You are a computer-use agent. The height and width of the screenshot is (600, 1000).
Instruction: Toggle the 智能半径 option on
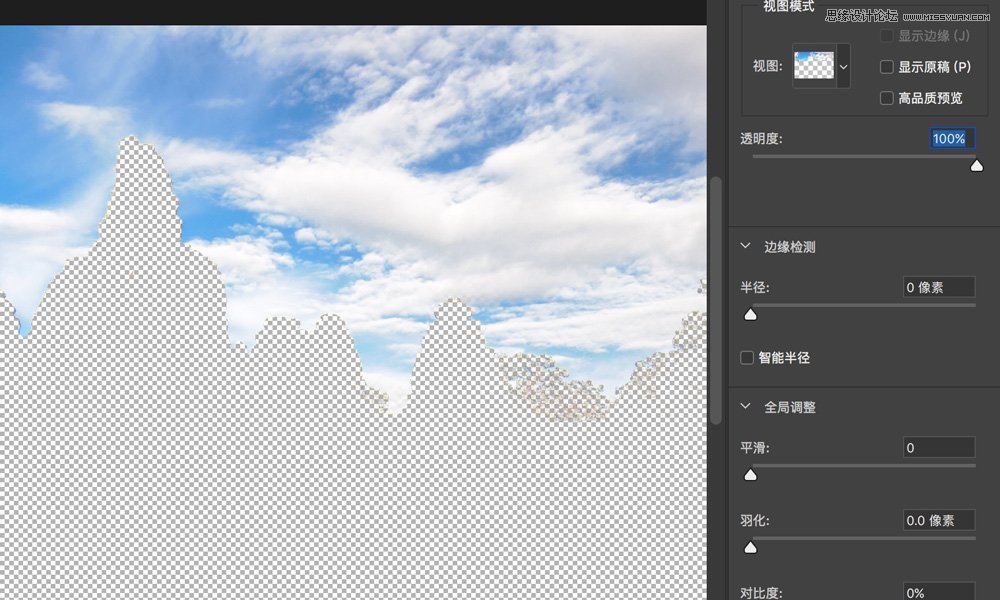pyautogui.click(x=746, y=357)
